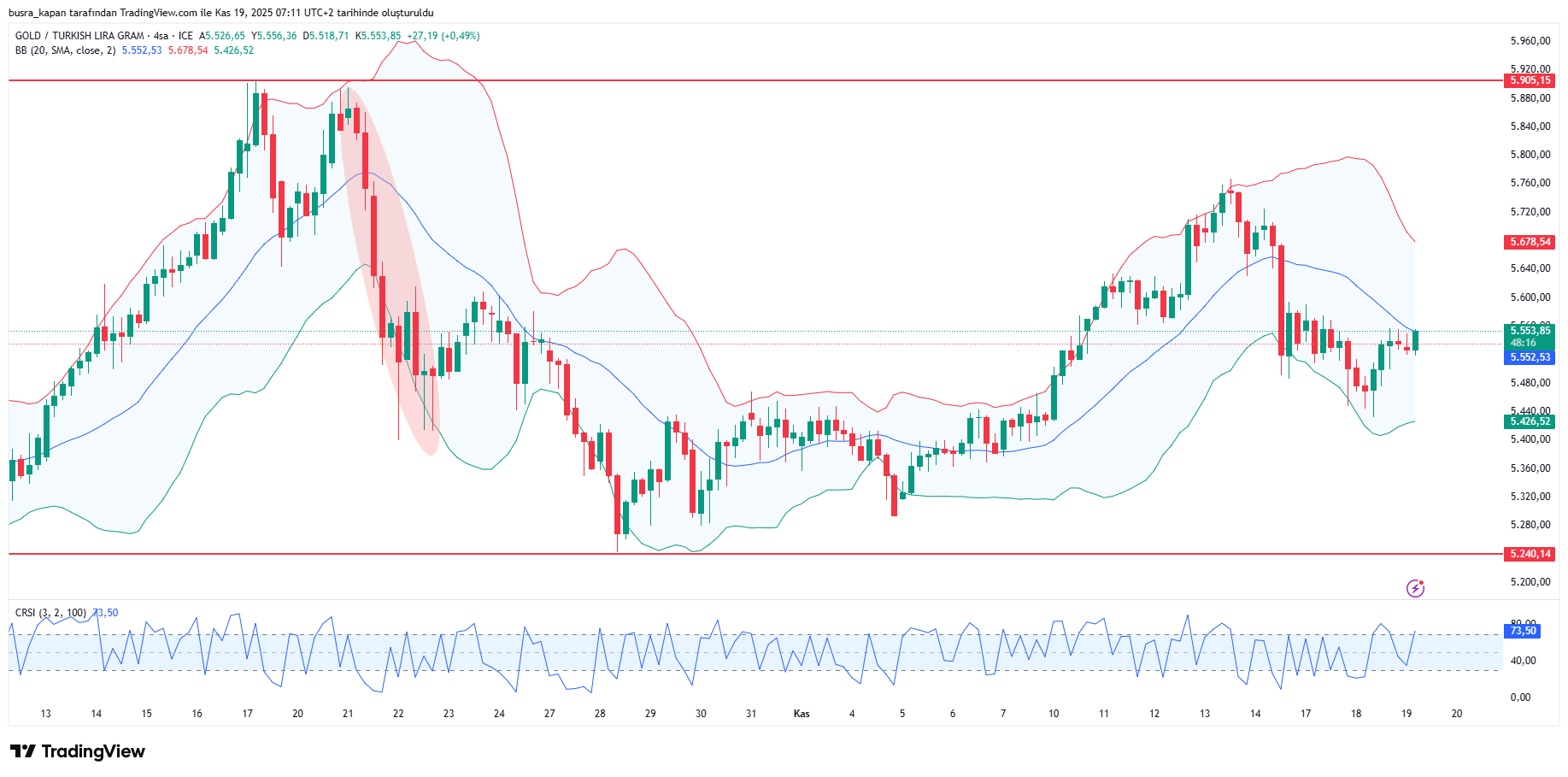This screenshot has width=1568, height=777.
Task: Click the Kas month label on time axis
Action: [802, 714]
